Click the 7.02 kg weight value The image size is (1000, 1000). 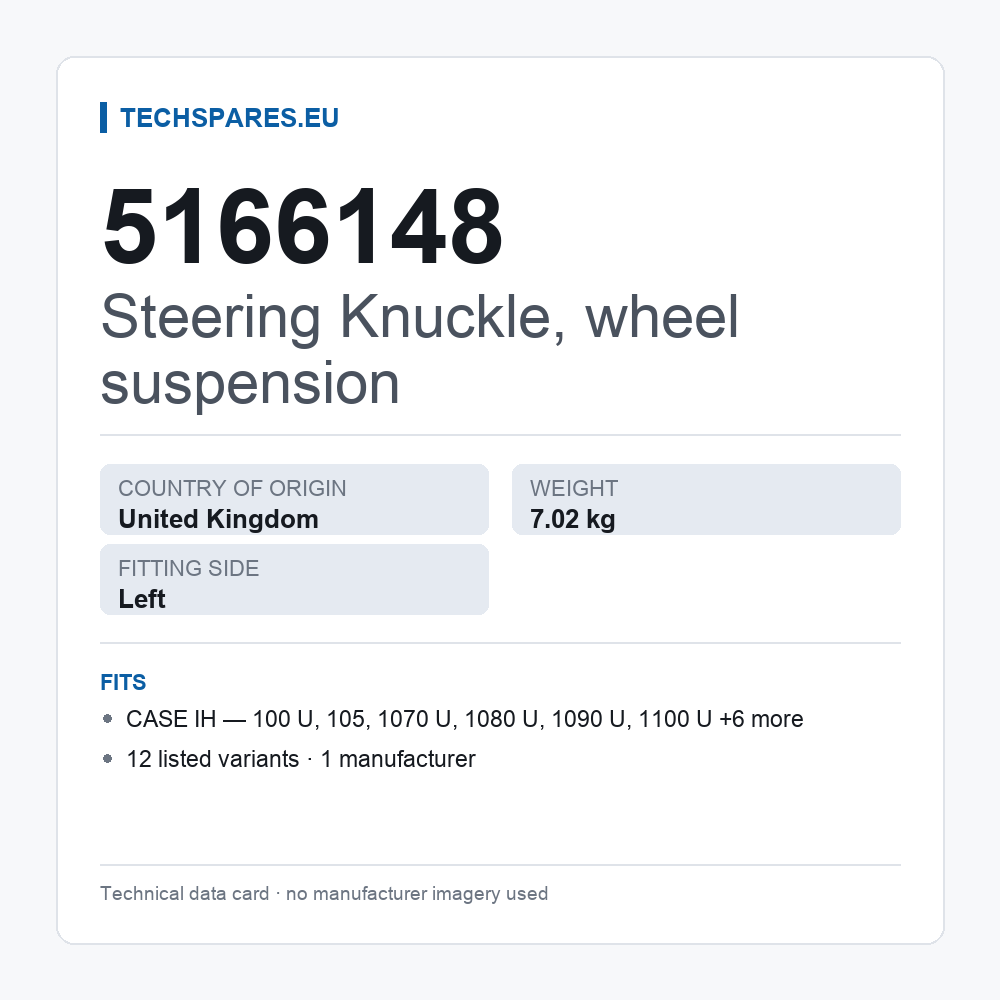pos(573,519)
